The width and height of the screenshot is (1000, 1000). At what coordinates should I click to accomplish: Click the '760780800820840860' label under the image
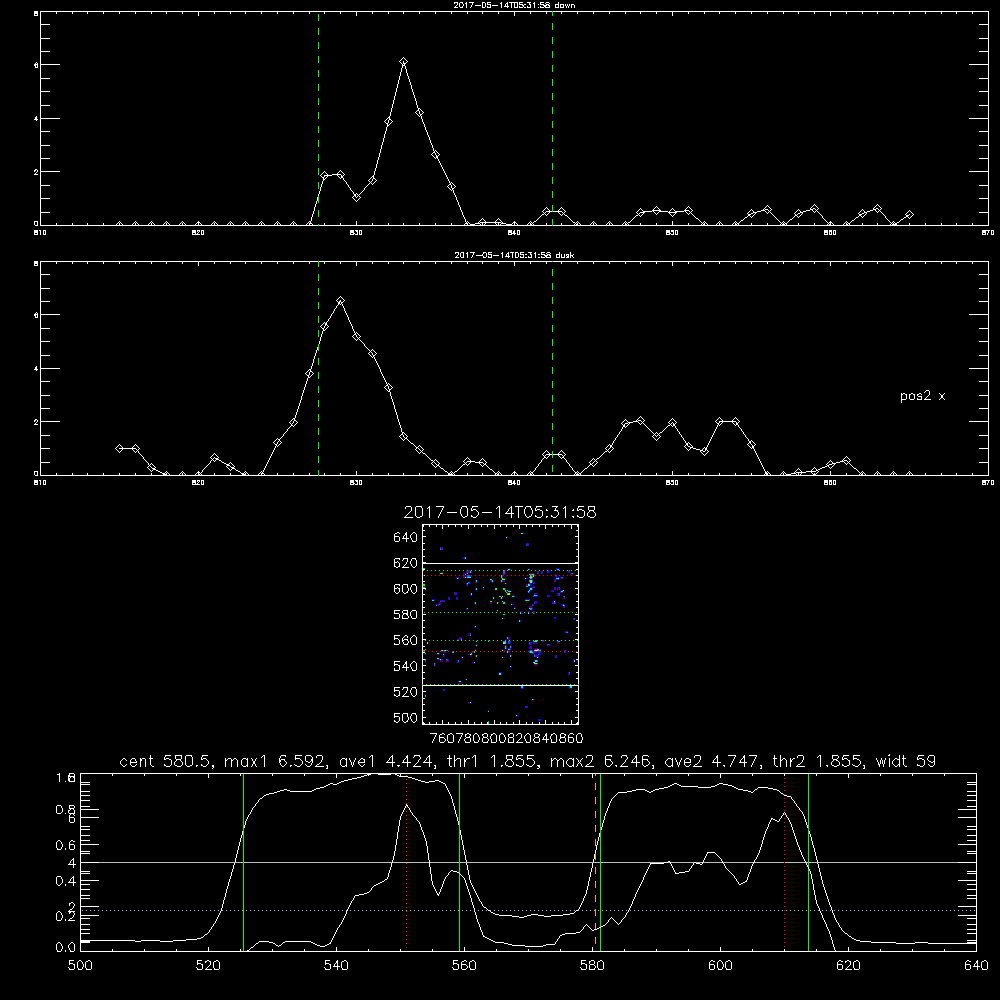pos(506,739)
